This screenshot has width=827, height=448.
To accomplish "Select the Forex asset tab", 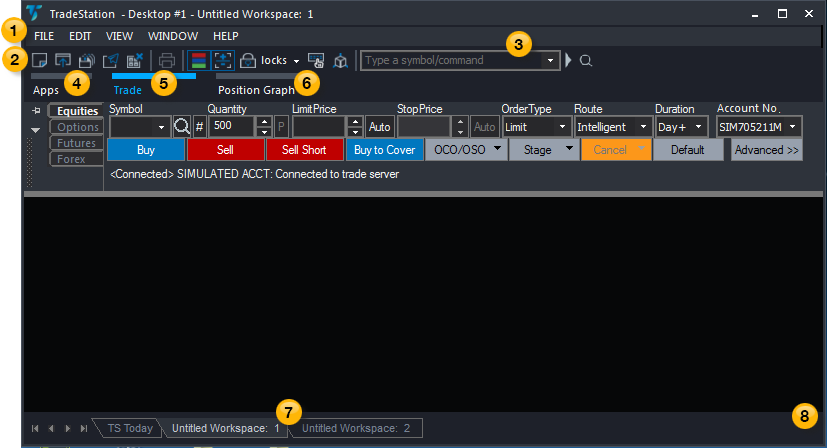I will [77, 159].
